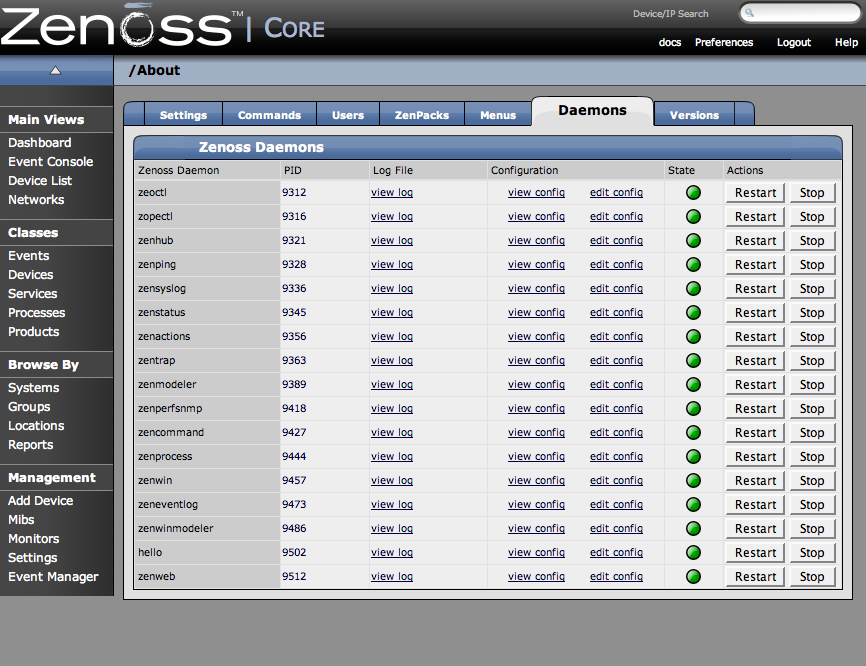866x666 pixels.
Task: Switch to the Versions tab
Action: pyautogui.click(x=694, y=115)
